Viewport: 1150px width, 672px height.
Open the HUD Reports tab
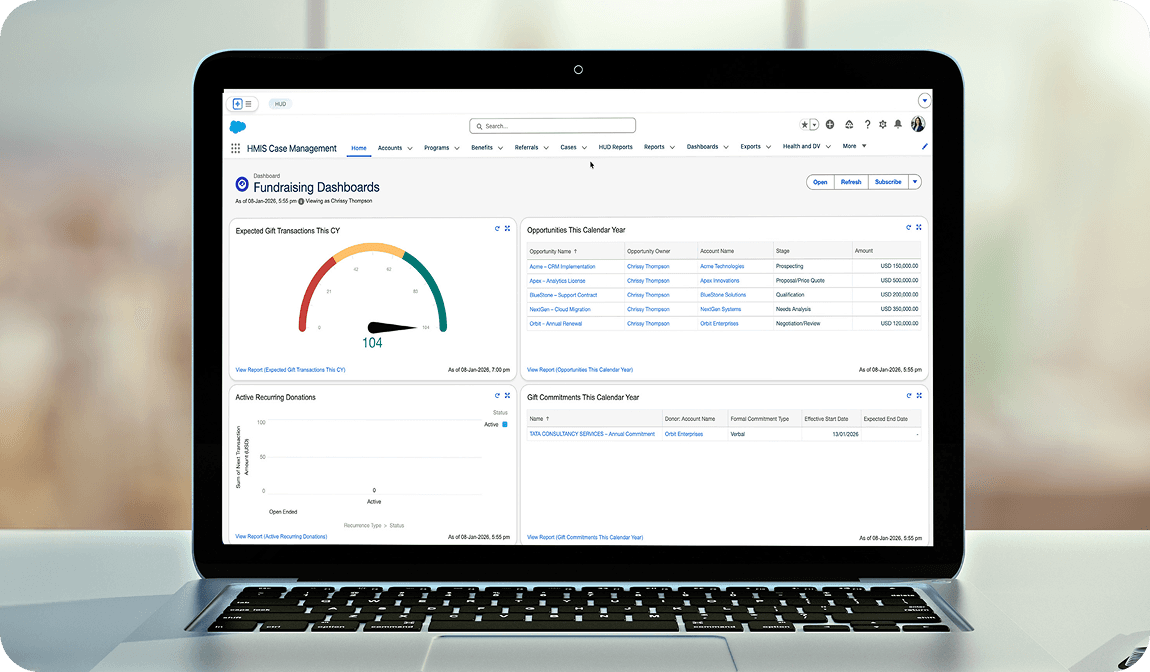click(615, 147)
